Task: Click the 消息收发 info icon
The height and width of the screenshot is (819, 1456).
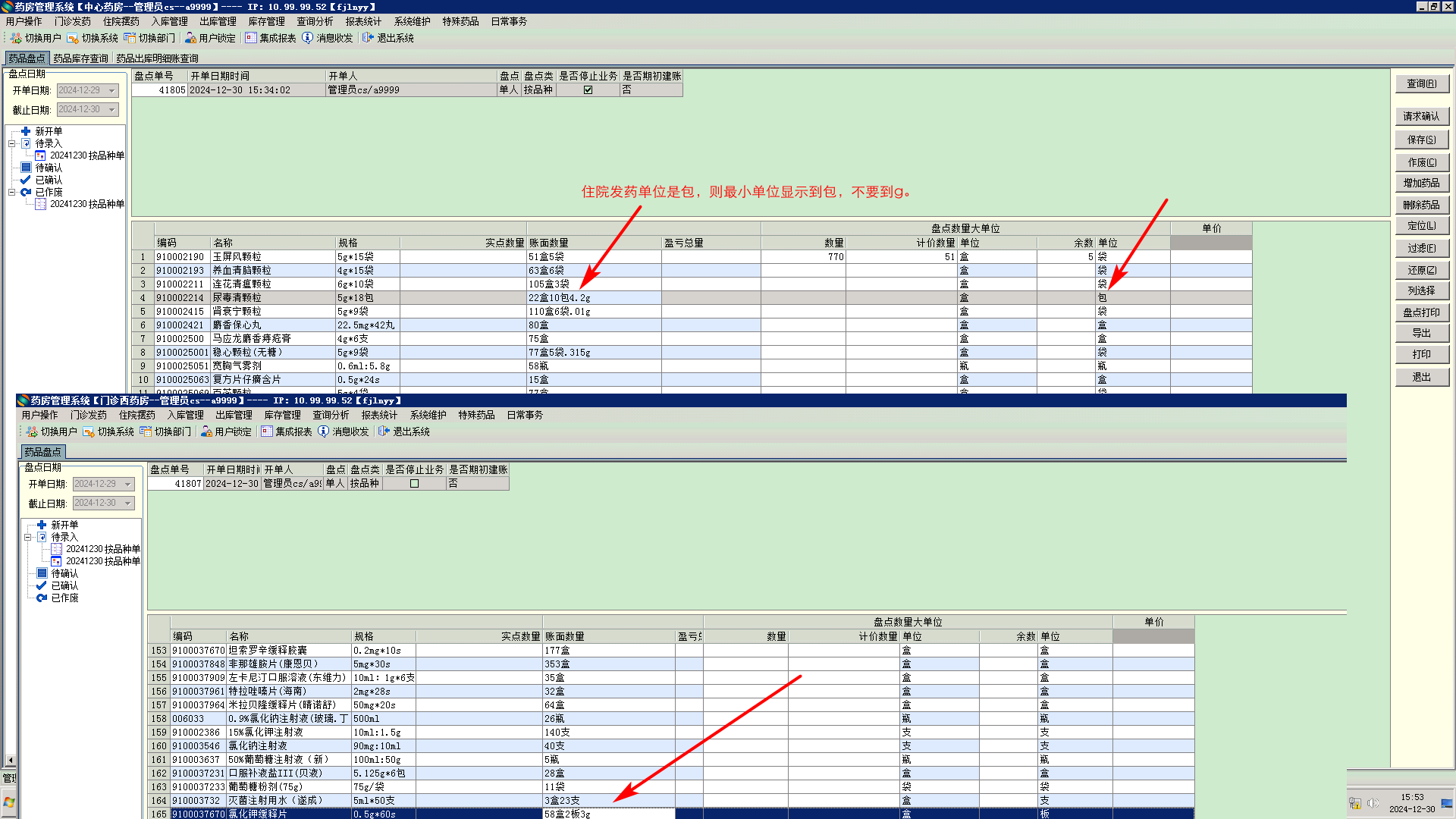Action: tap(307, 38)
